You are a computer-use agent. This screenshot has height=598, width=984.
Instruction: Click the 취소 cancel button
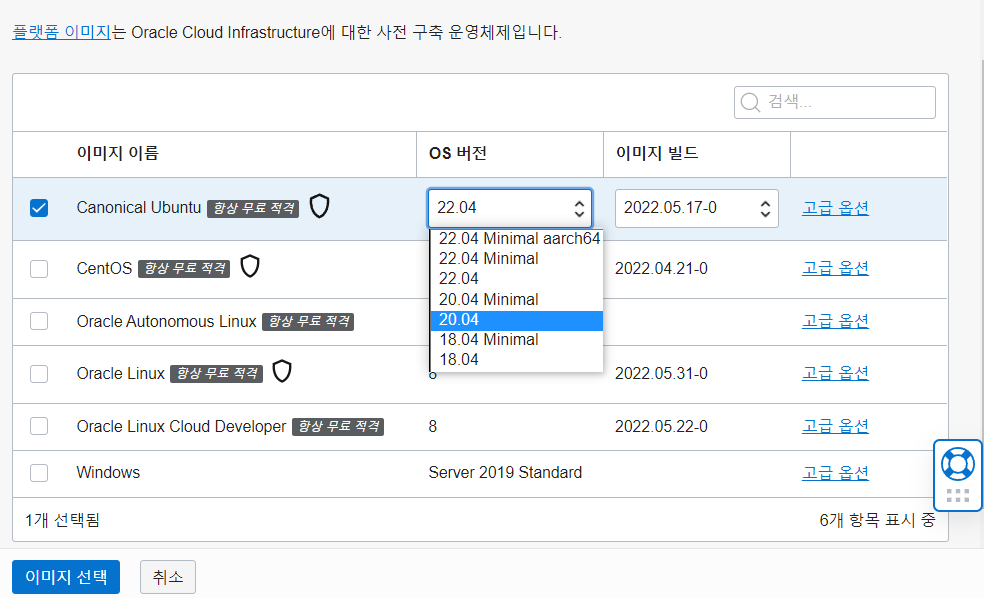pyautogui.click(x=168, y=577)
